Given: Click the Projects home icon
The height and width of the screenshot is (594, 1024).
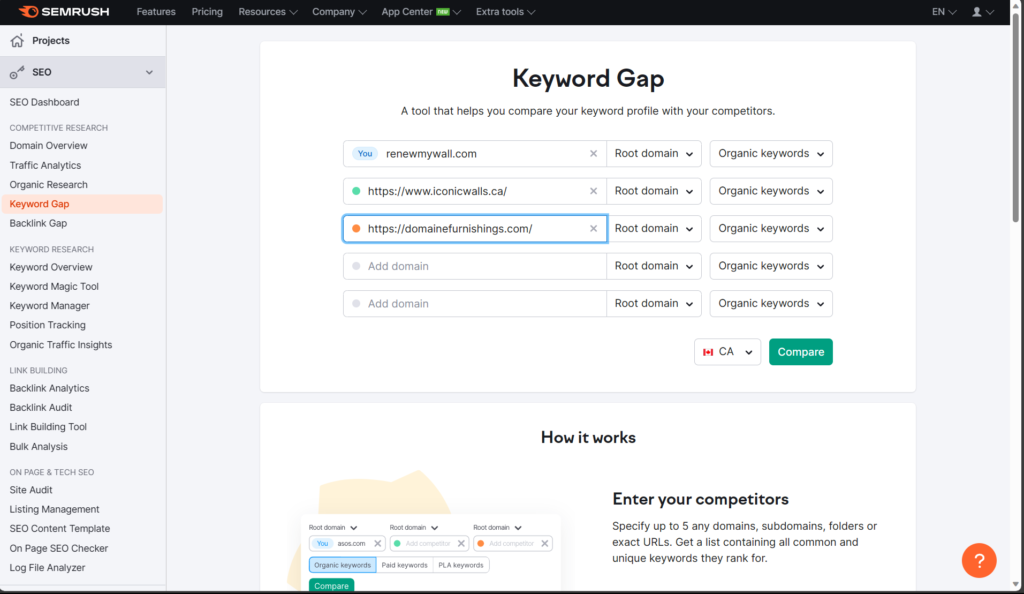Looking at the screenshot, I should pyautogui.click(x=17, y=40).
